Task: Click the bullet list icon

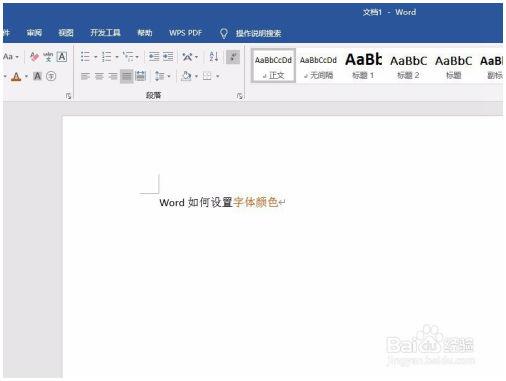Action: [85, 57]
